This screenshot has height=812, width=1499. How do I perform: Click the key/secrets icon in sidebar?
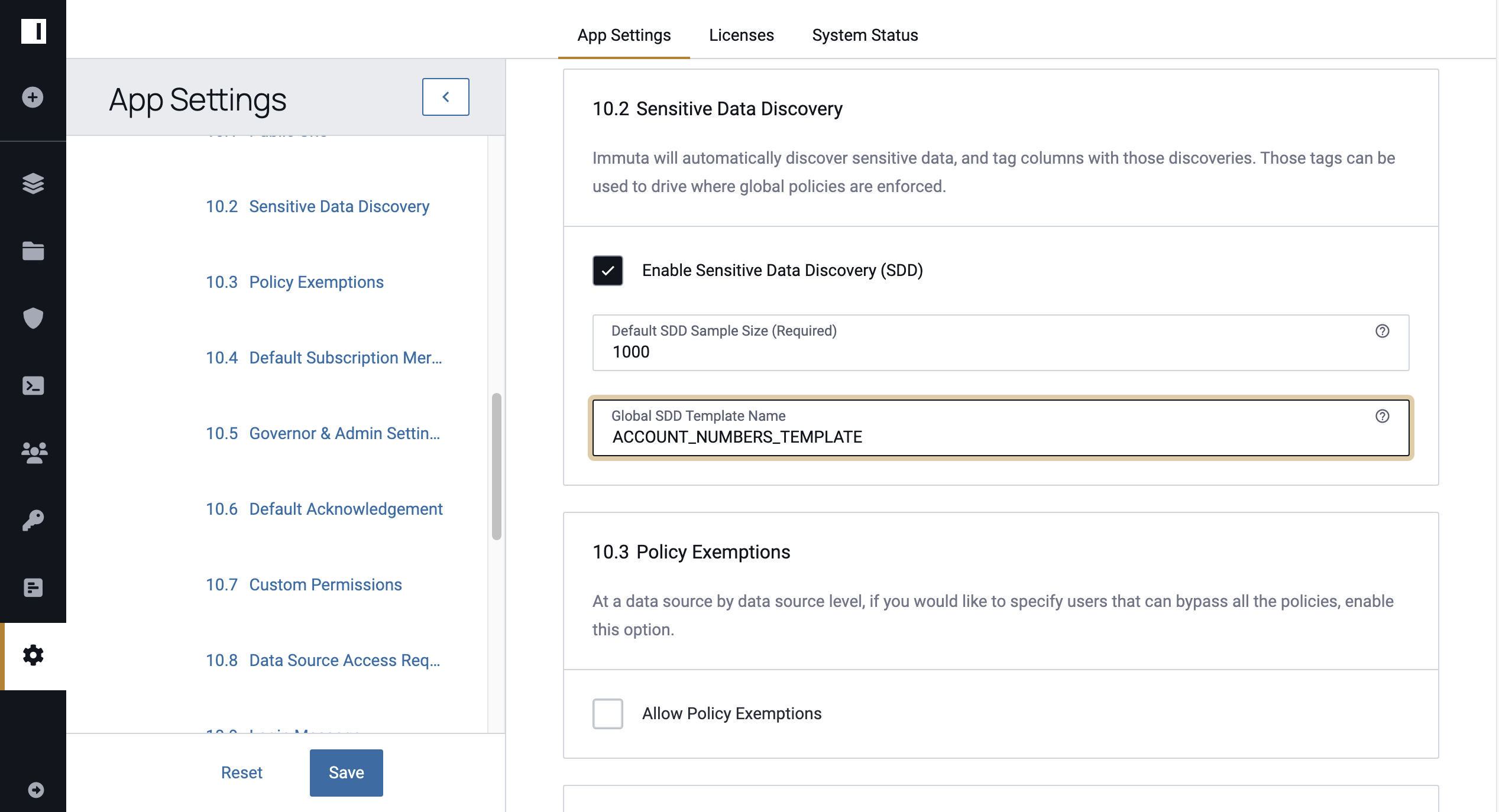(33, 520)
